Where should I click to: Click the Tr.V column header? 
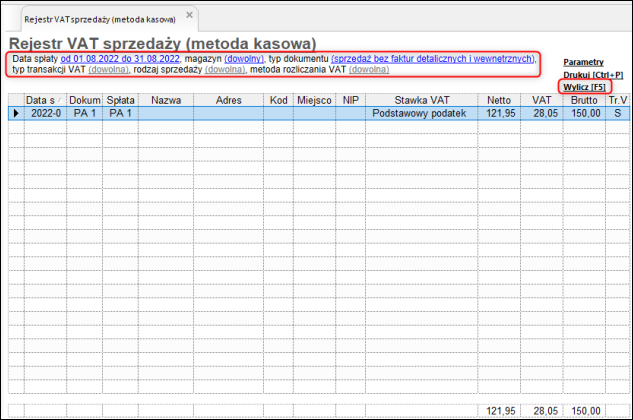[618, 100]
